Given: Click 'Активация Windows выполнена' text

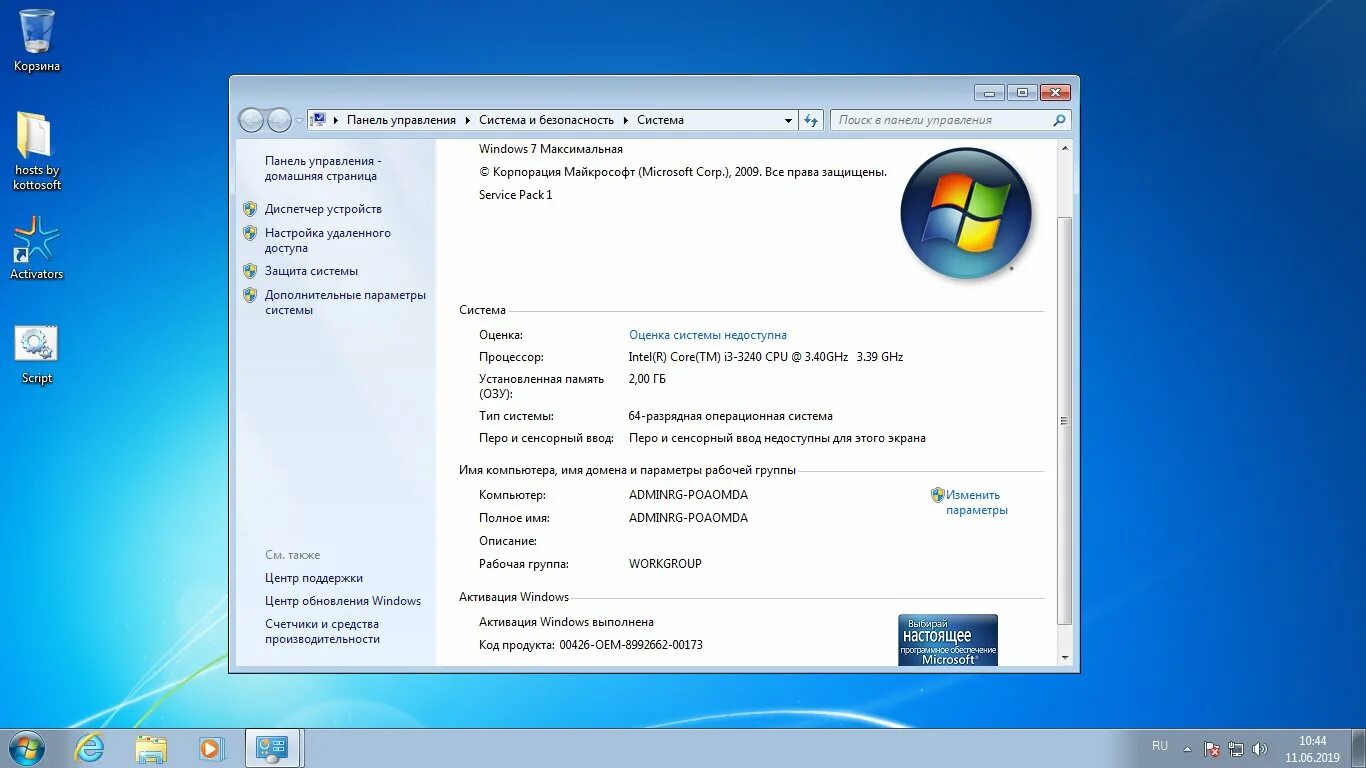Looking at the screenshot, I should [x=566, y=622].
